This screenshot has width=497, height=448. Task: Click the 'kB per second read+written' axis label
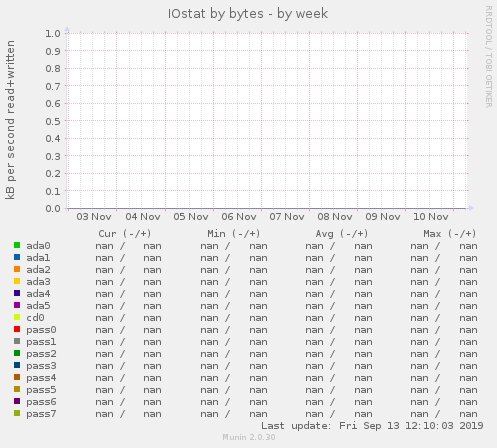tap(10, 120)
